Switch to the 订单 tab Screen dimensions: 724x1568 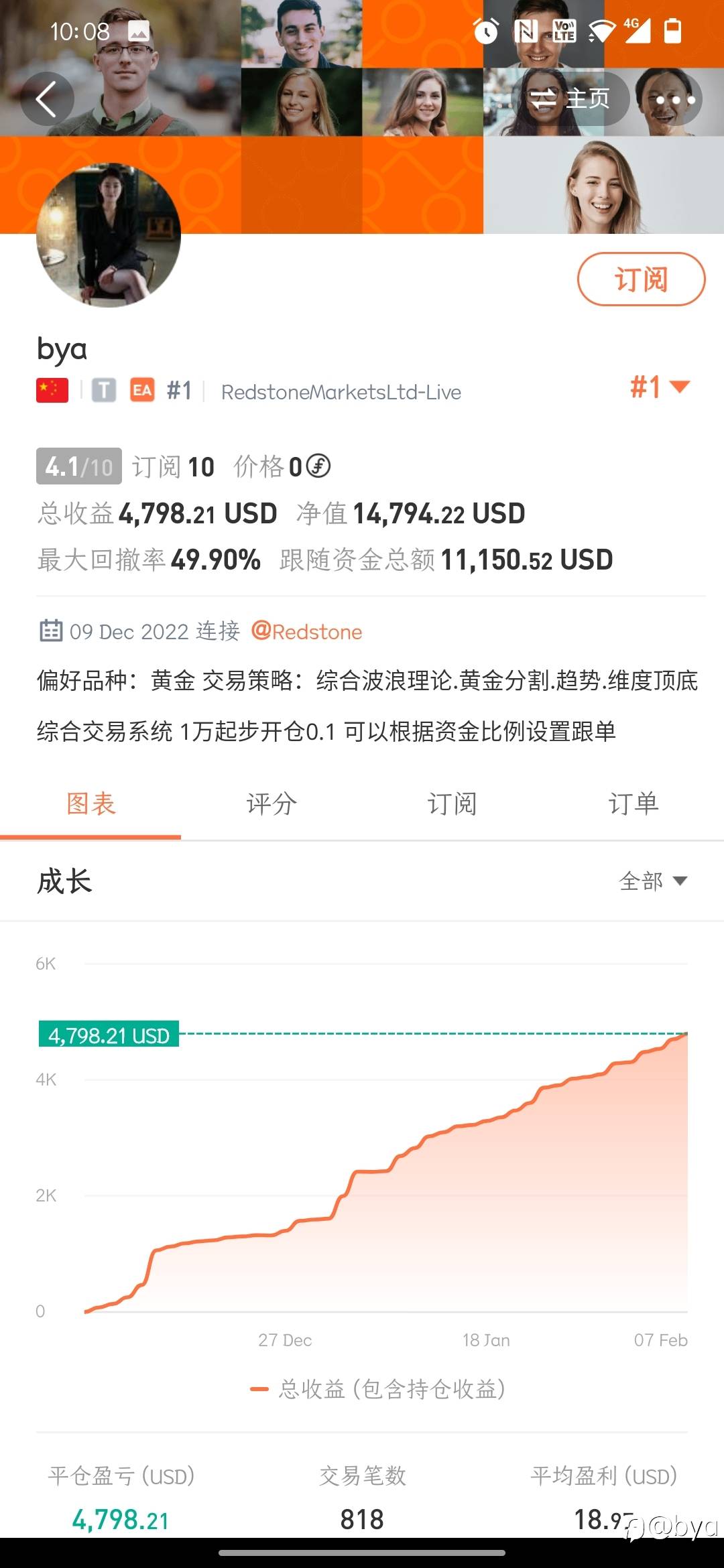tap(633, 803)
